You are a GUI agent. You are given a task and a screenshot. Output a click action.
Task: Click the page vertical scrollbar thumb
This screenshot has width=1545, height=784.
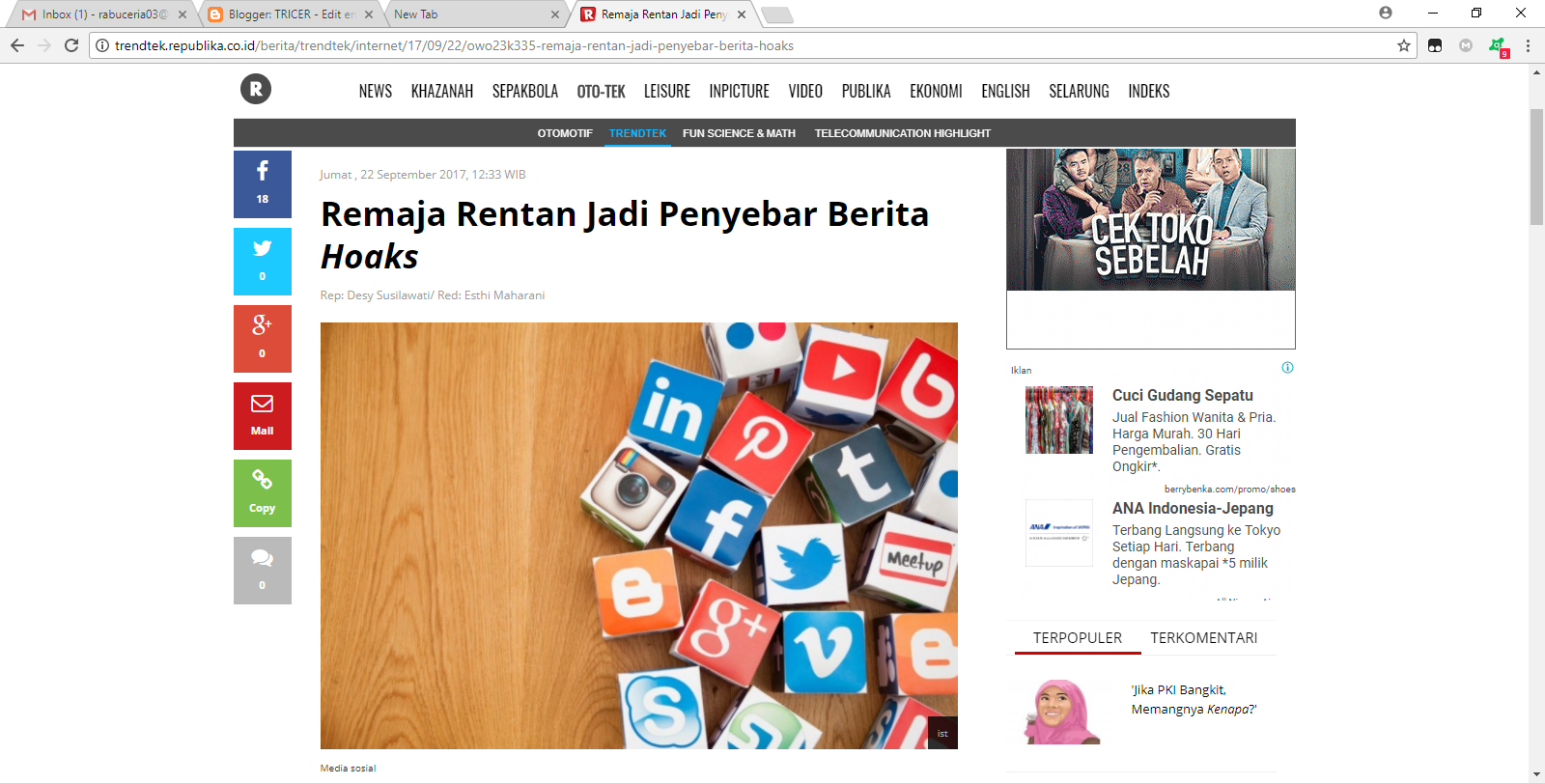(1536, 167)
